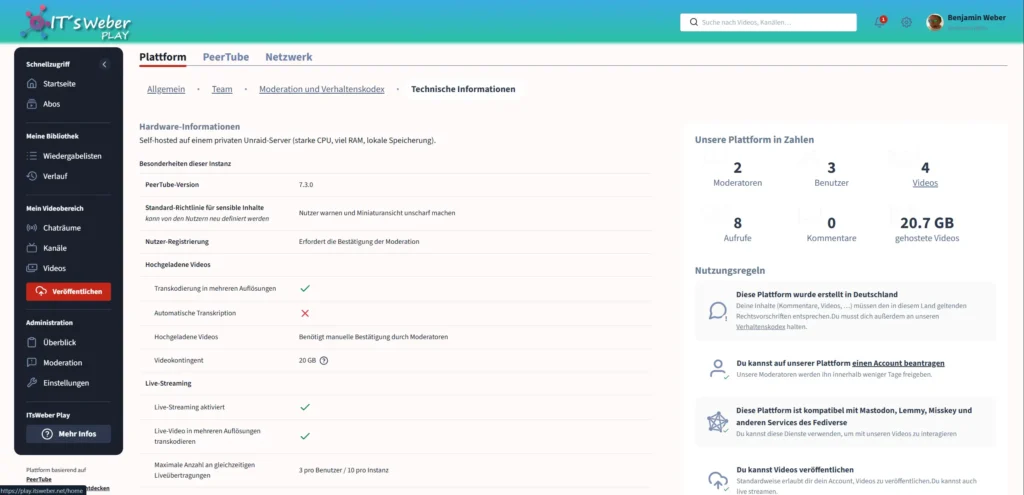Click the Startseite home icon in sidebar

pos(32,84)
